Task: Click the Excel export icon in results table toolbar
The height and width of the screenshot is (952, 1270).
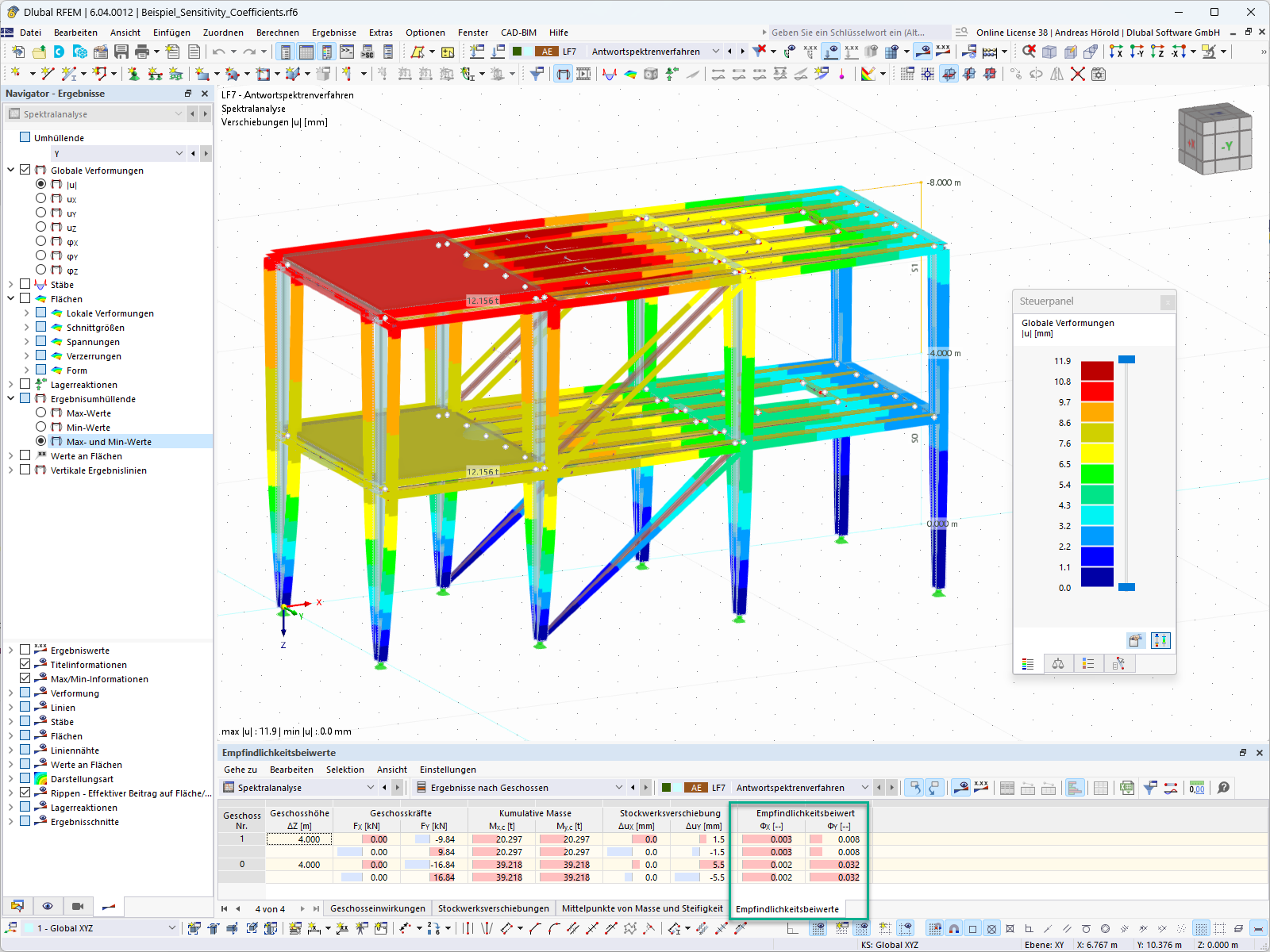Action: pos(1127,788)
